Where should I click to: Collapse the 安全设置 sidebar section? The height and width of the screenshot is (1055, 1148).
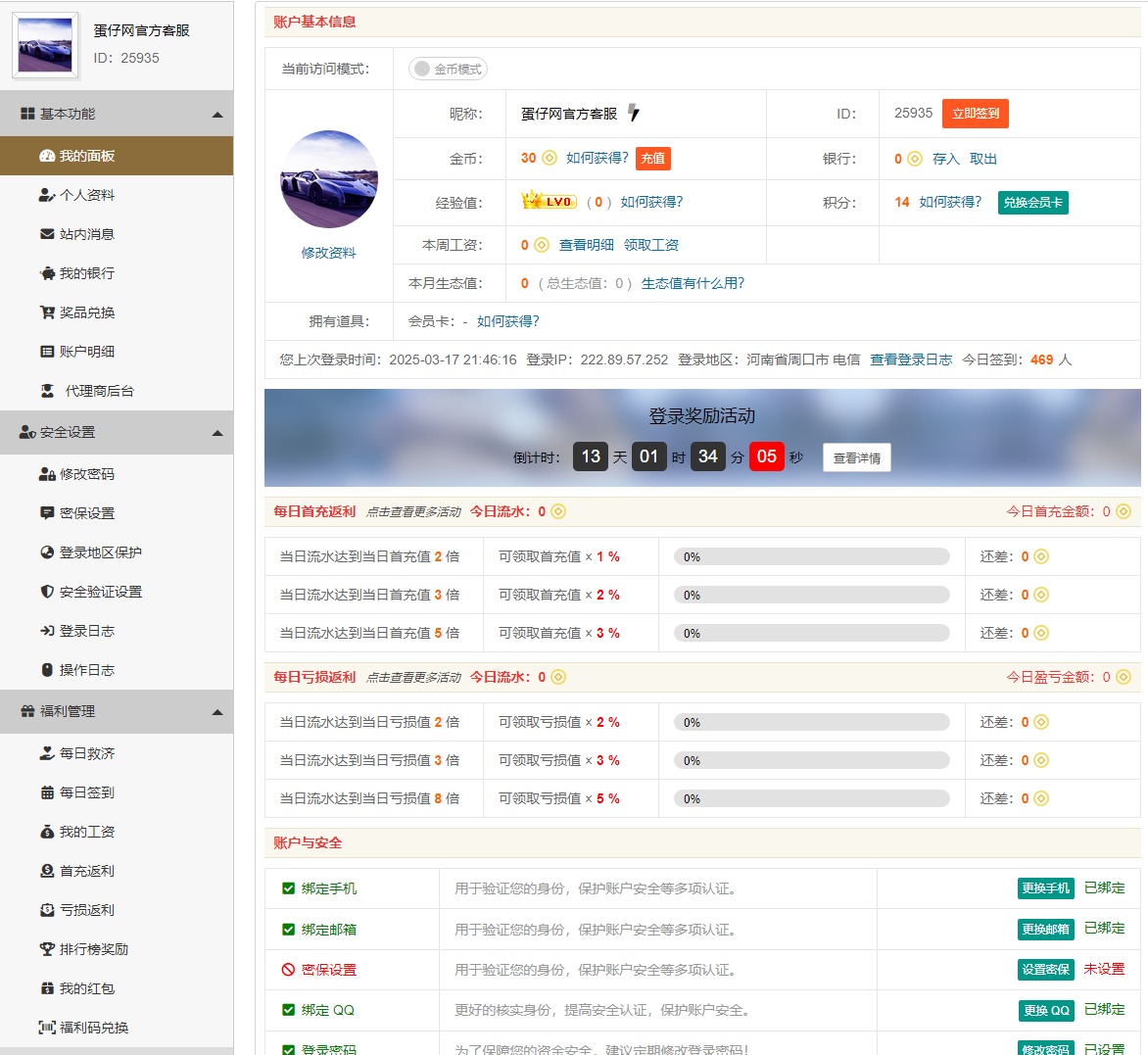pyautogui.click(x=217, y=433)
